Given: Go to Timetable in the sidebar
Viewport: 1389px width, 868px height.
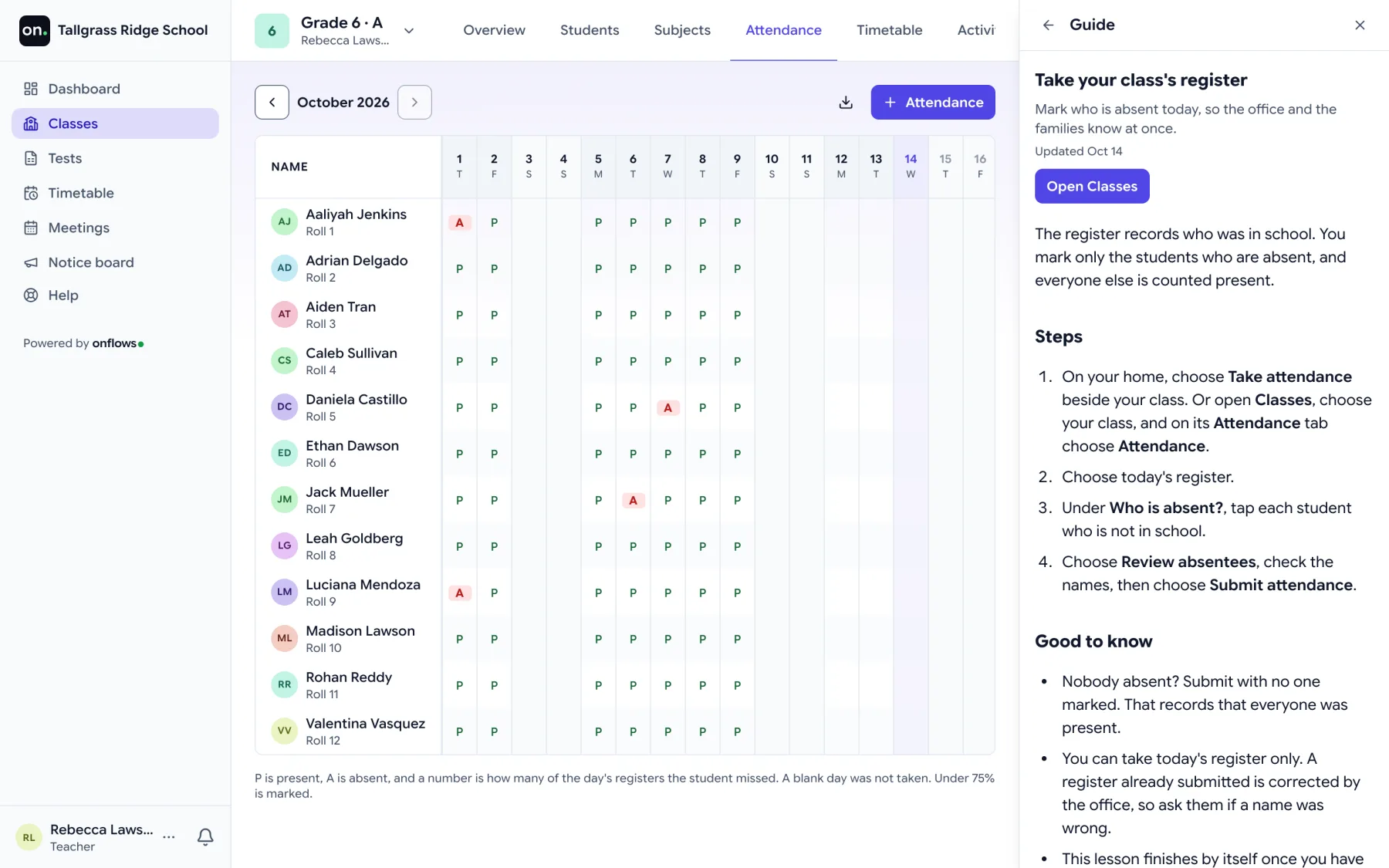Looking at the screenshot, I should 115,193.
